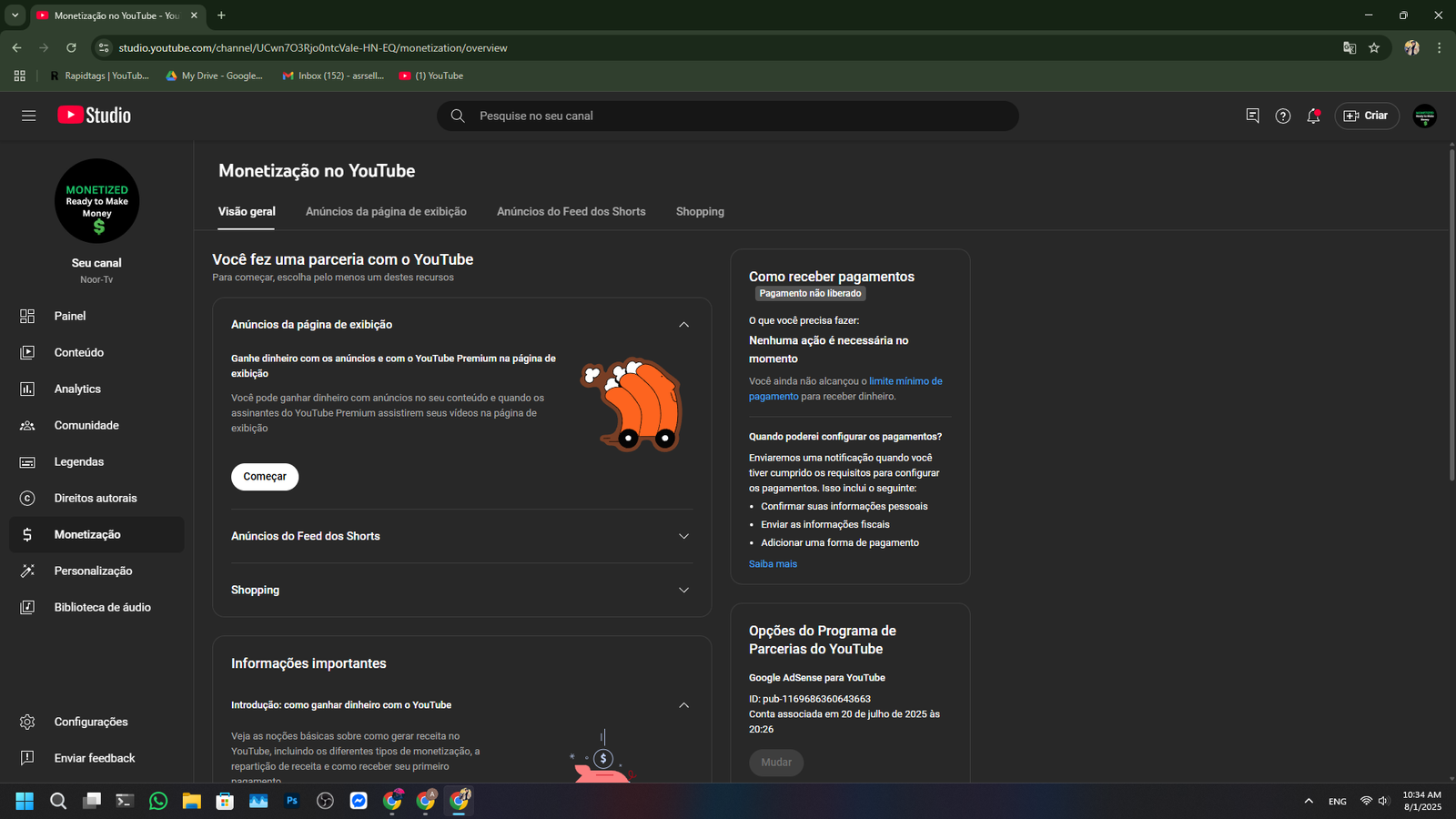Go back with the browser back arrow
The image size is (1456, 819).
(x=16, y=47)
